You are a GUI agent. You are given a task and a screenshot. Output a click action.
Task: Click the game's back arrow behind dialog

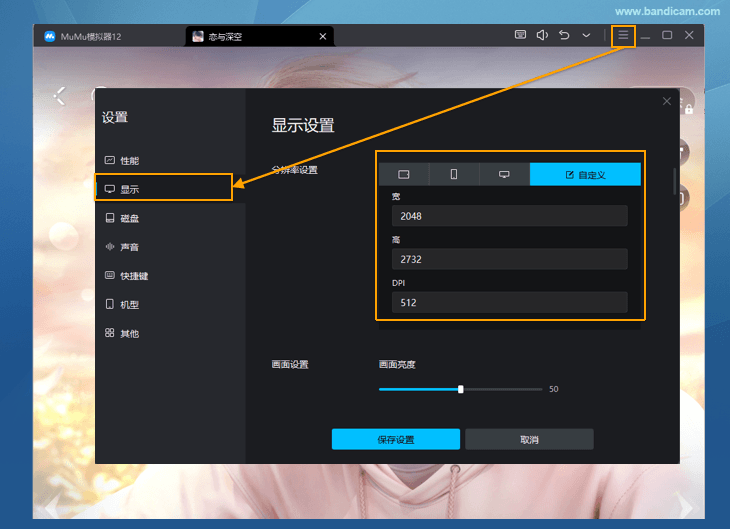(60, 96)
